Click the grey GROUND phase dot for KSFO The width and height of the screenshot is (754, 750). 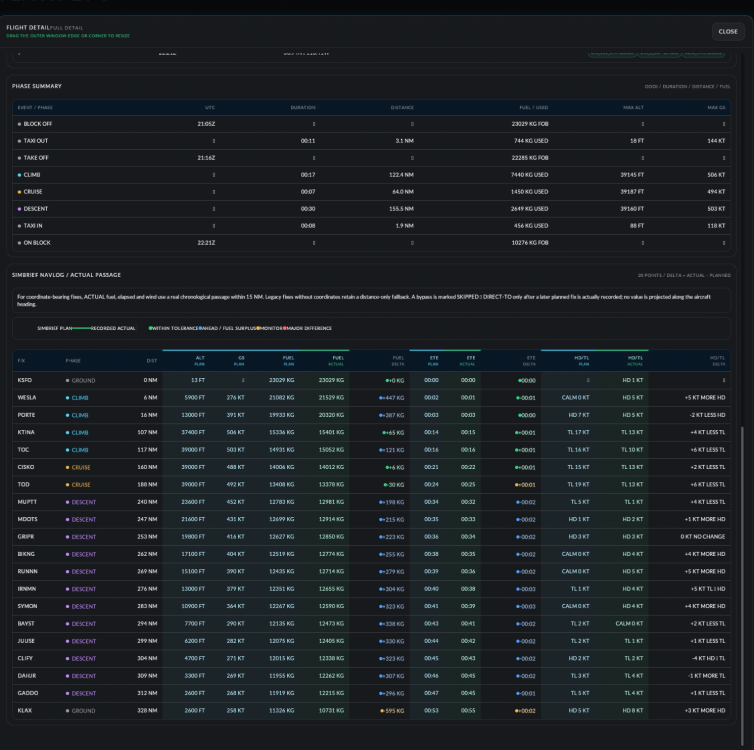[x=67, y=380]
